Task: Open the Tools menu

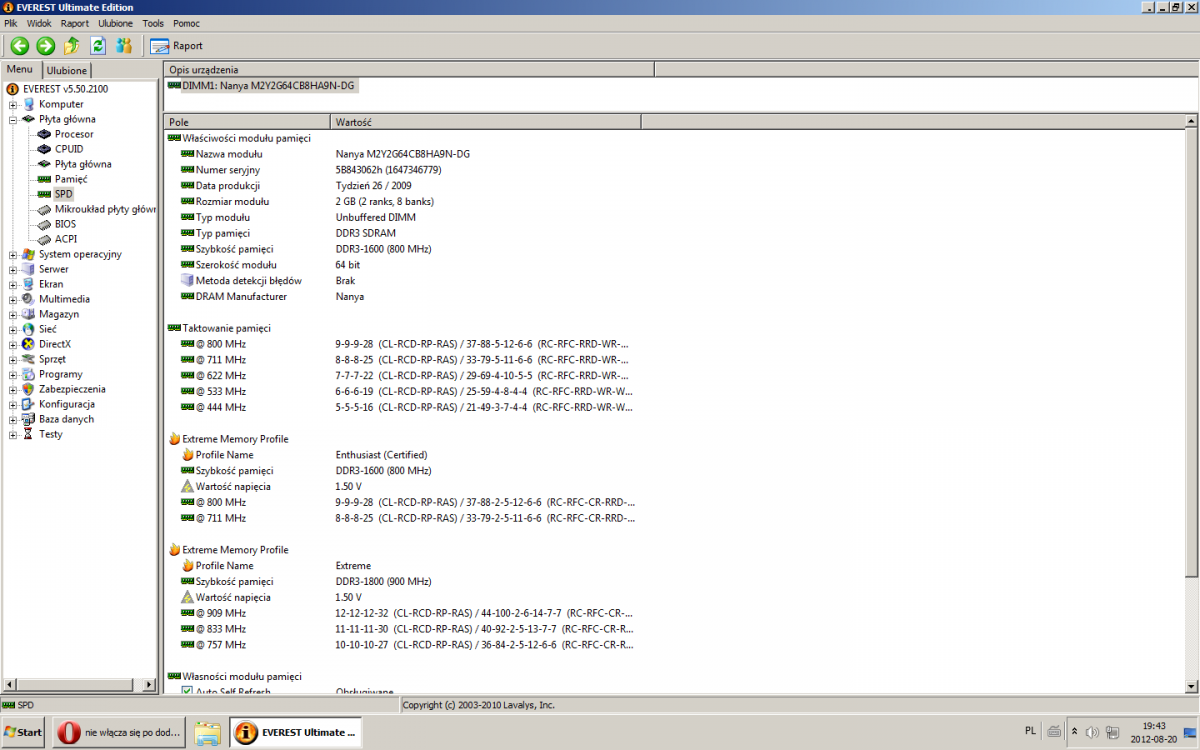Action: (153, 22)
